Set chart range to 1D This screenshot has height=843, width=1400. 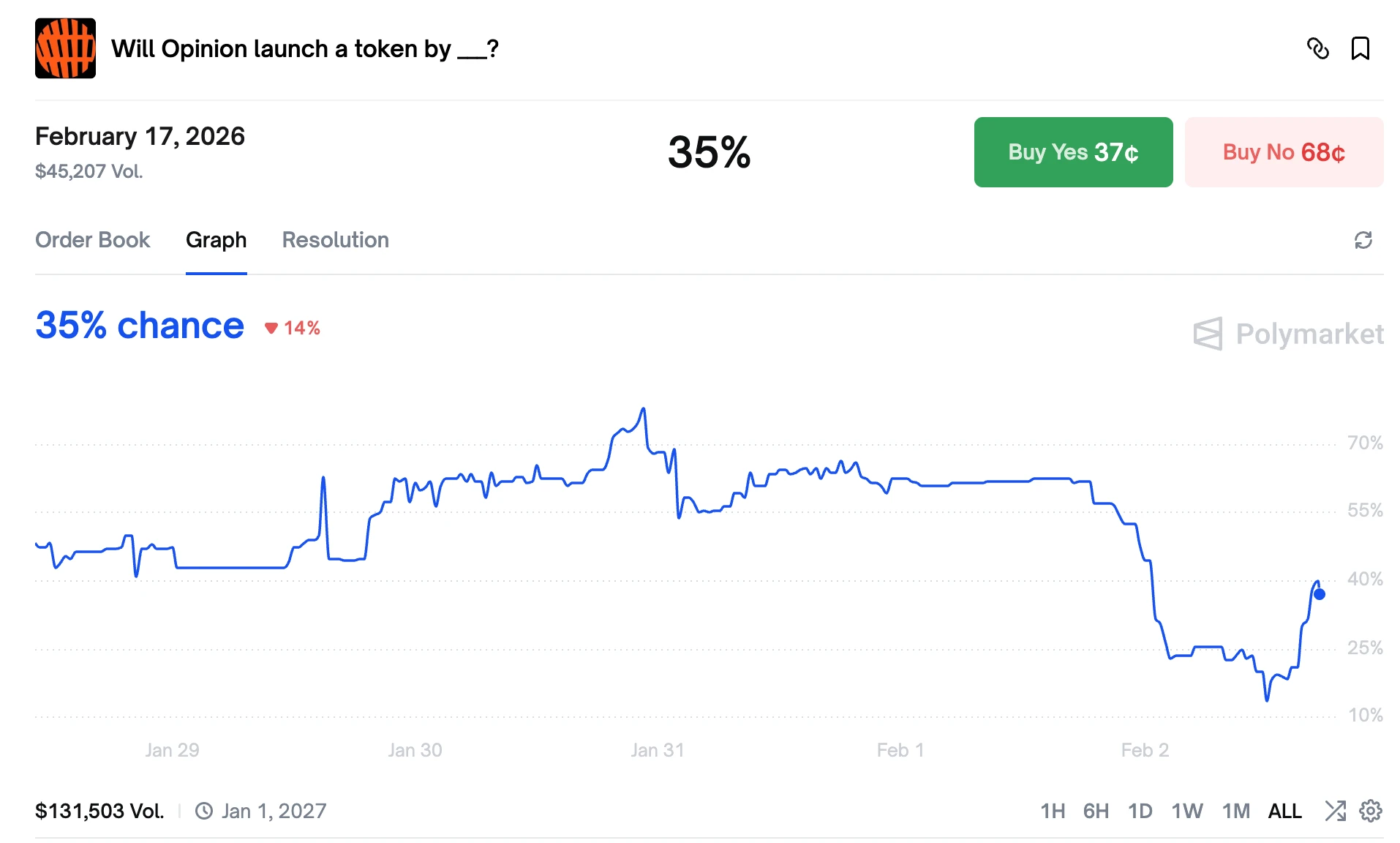(1140, 811)
